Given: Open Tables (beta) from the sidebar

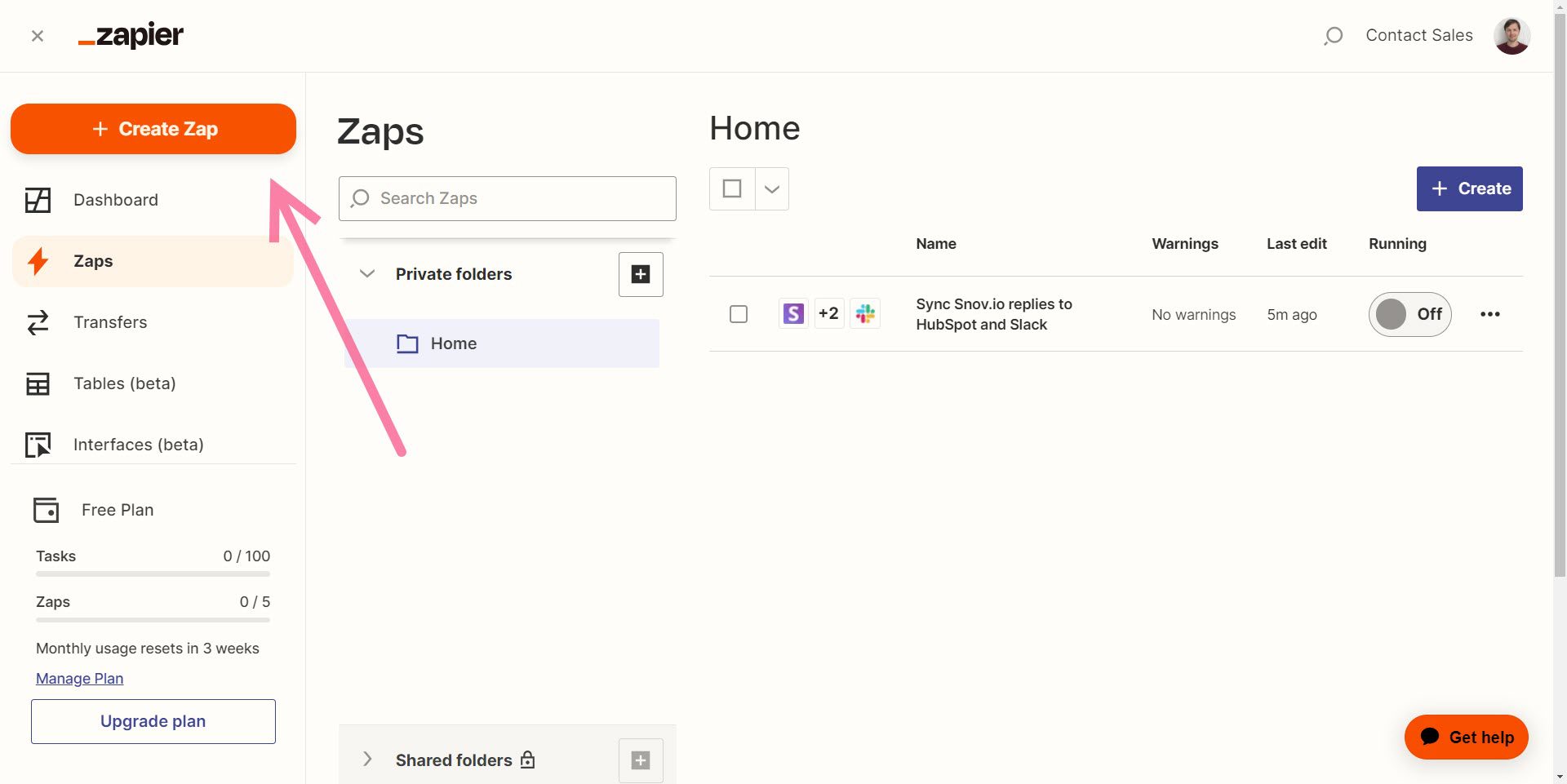Looking at the screenshot, I should pos(153,383).
